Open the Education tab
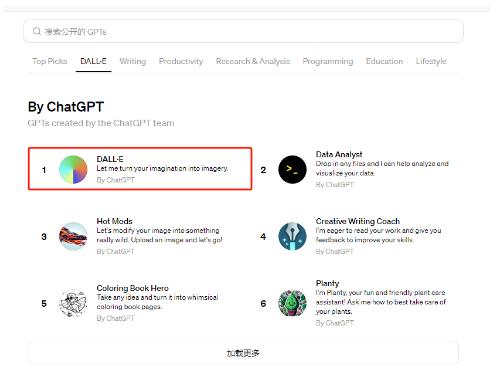 point(384,61)
